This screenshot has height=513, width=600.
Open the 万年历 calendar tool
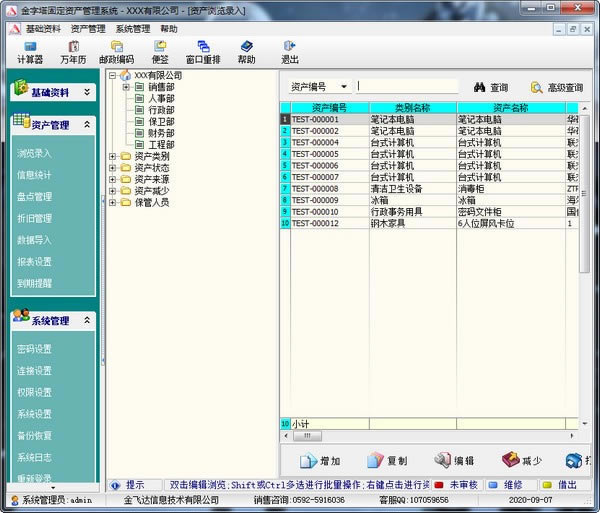(73, 51)
